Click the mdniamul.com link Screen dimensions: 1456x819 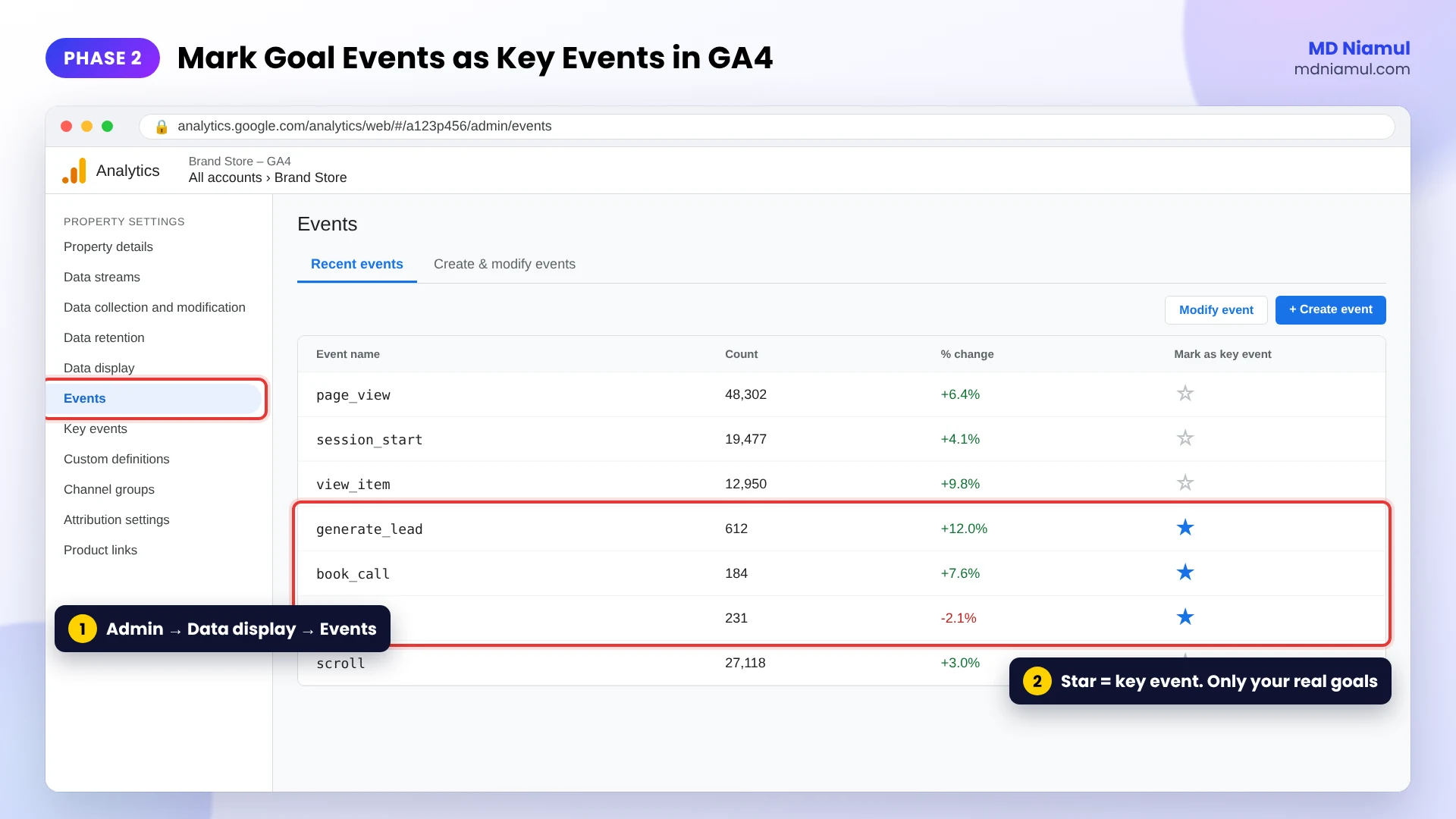(x=1352, y=69)
